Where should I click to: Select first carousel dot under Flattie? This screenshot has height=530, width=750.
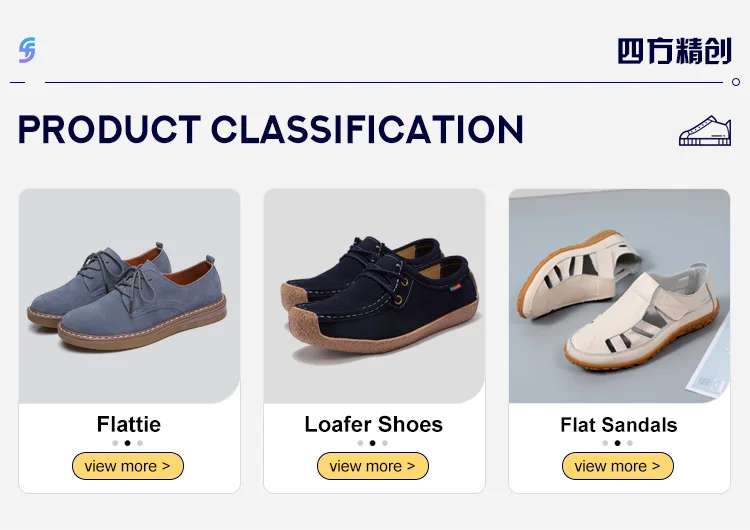(x=115, y=443)
